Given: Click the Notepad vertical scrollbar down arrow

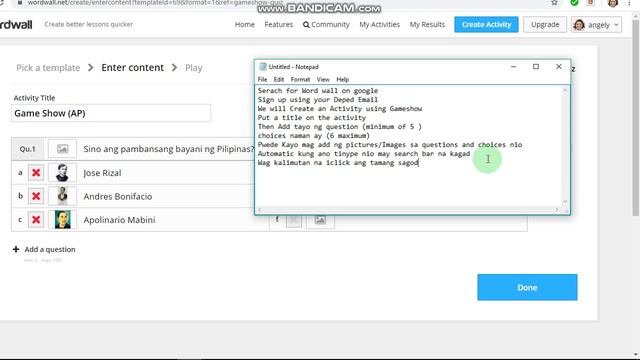Looking at the screenshot, I should coord(565,202).
